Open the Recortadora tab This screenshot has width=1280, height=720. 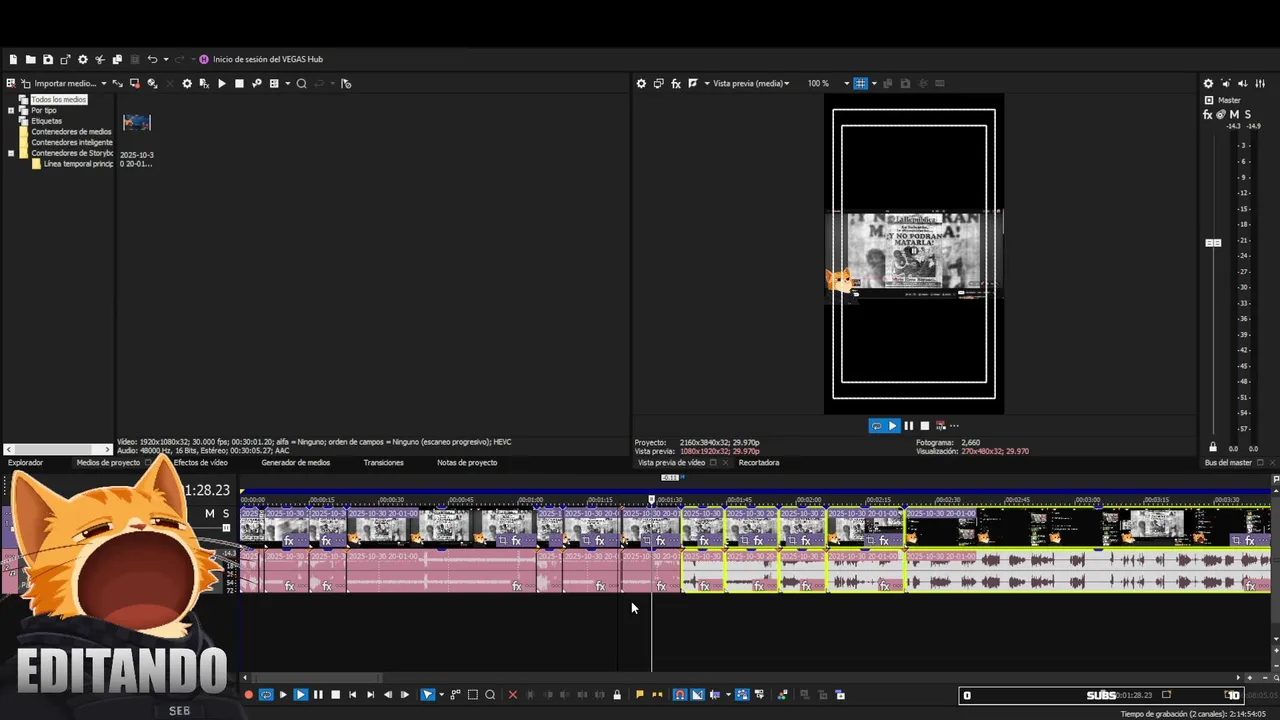[759, 463]
